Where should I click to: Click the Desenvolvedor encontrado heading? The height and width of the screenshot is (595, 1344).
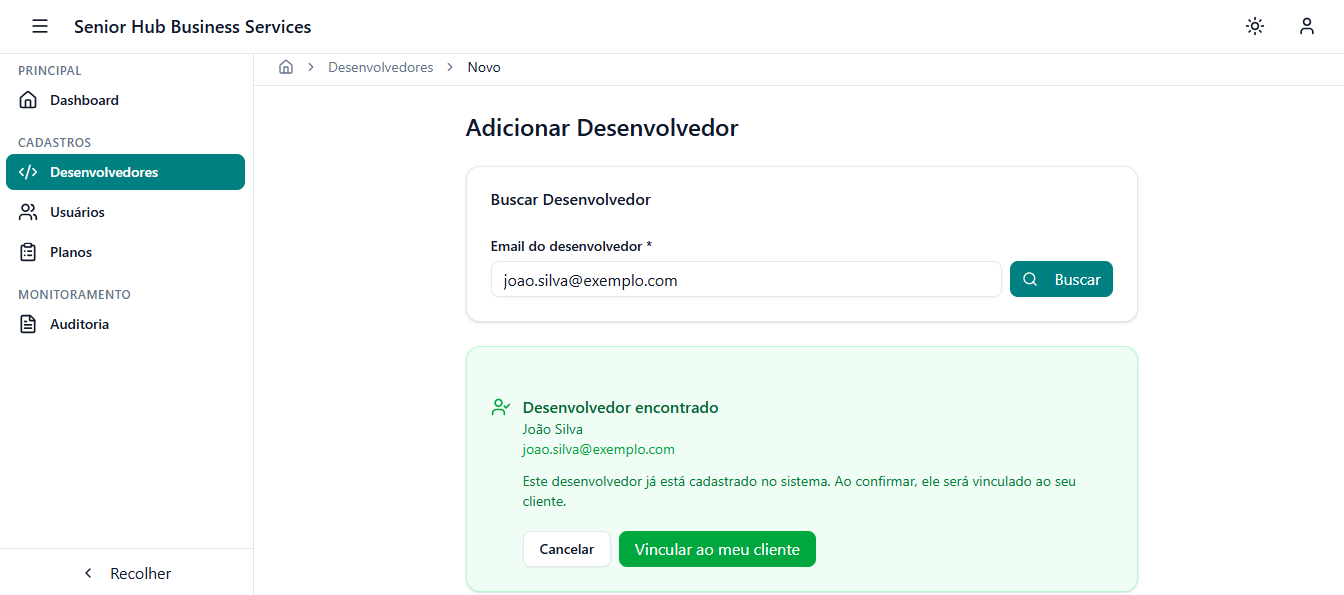click(621, 408)
